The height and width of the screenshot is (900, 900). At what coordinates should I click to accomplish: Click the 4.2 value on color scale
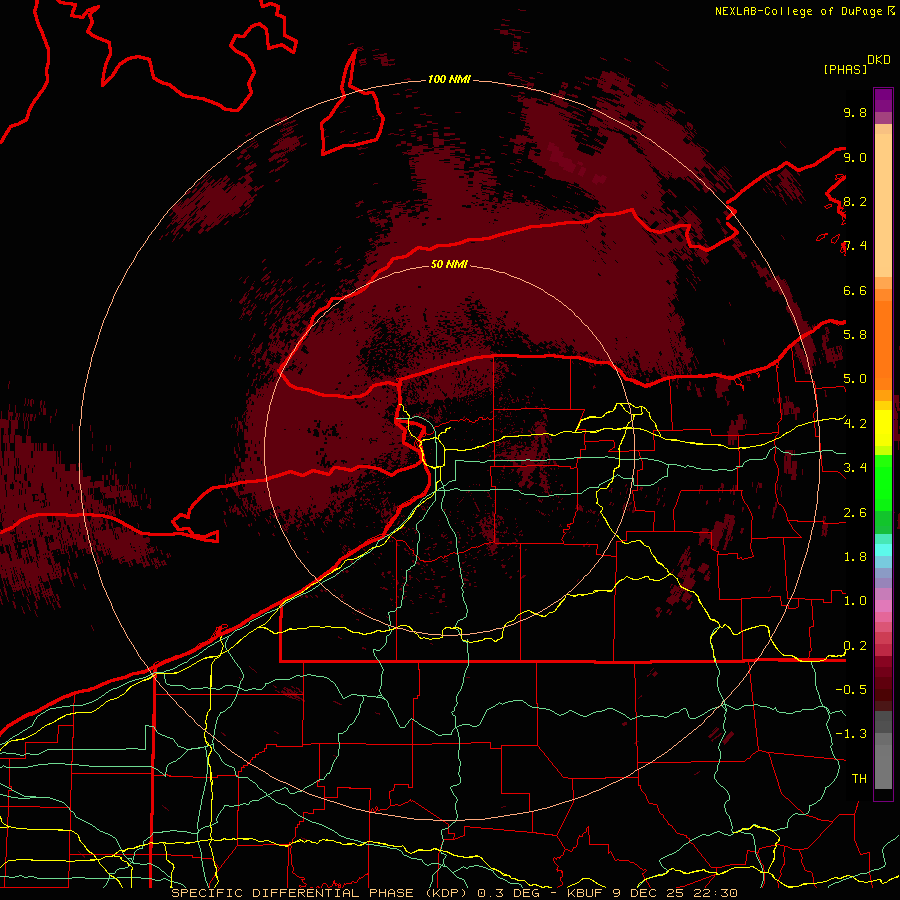[855, 424]
